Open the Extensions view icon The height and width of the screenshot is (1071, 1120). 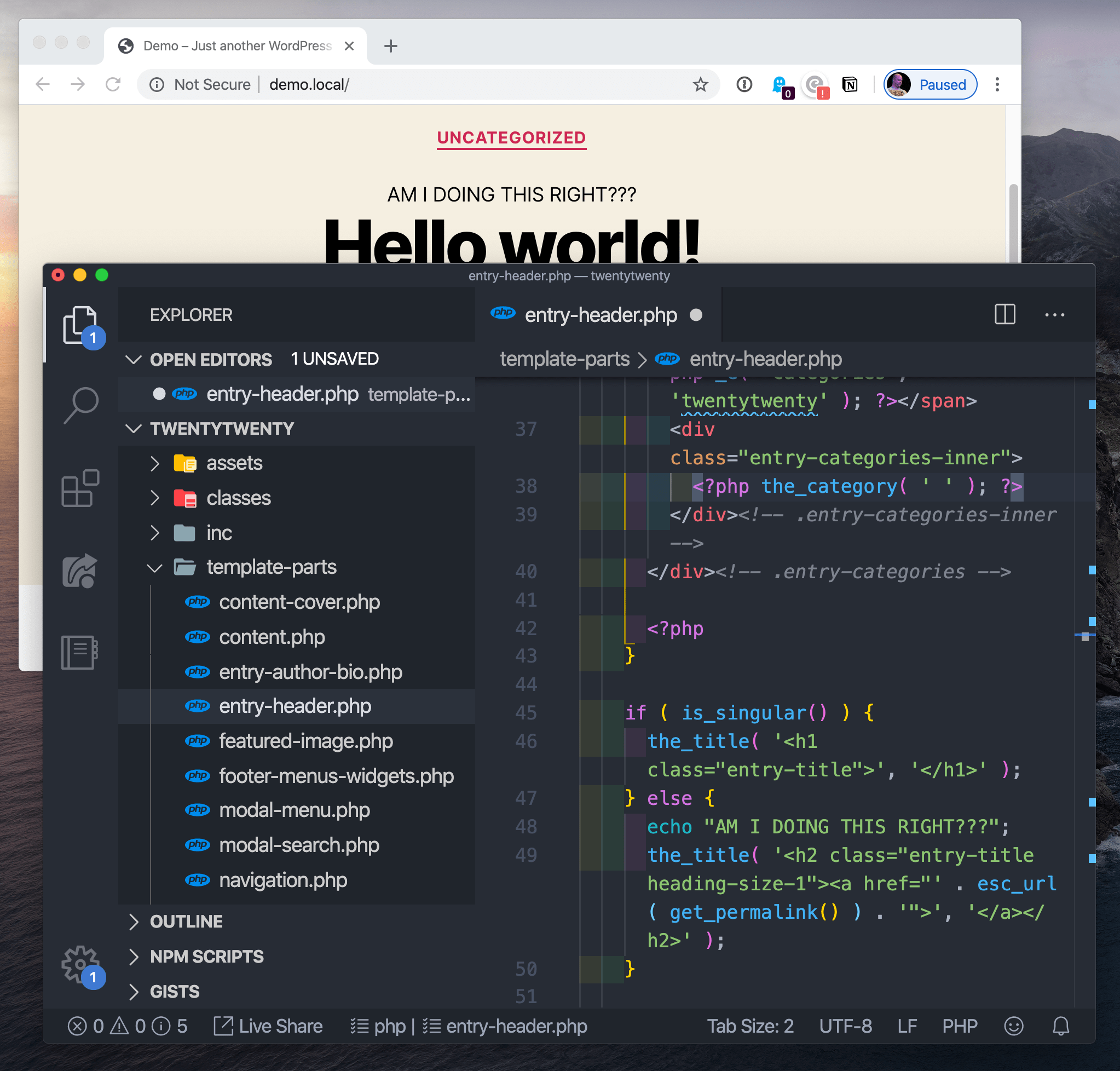80,488
